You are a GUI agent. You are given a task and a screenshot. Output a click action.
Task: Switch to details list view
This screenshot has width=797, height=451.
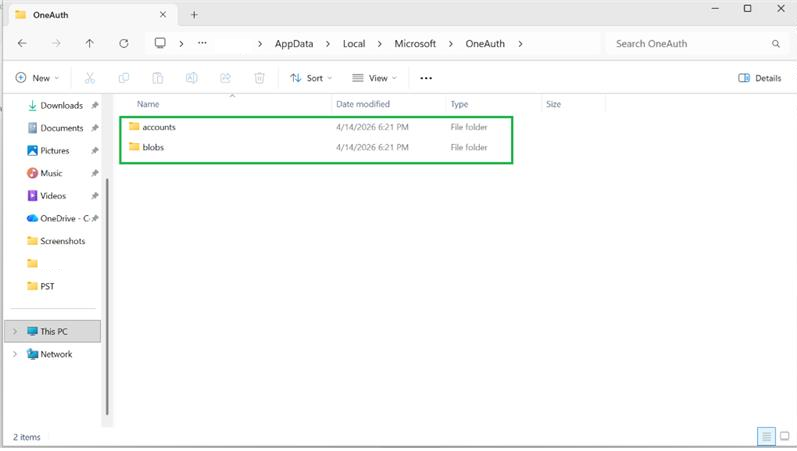tap(766, 436)
